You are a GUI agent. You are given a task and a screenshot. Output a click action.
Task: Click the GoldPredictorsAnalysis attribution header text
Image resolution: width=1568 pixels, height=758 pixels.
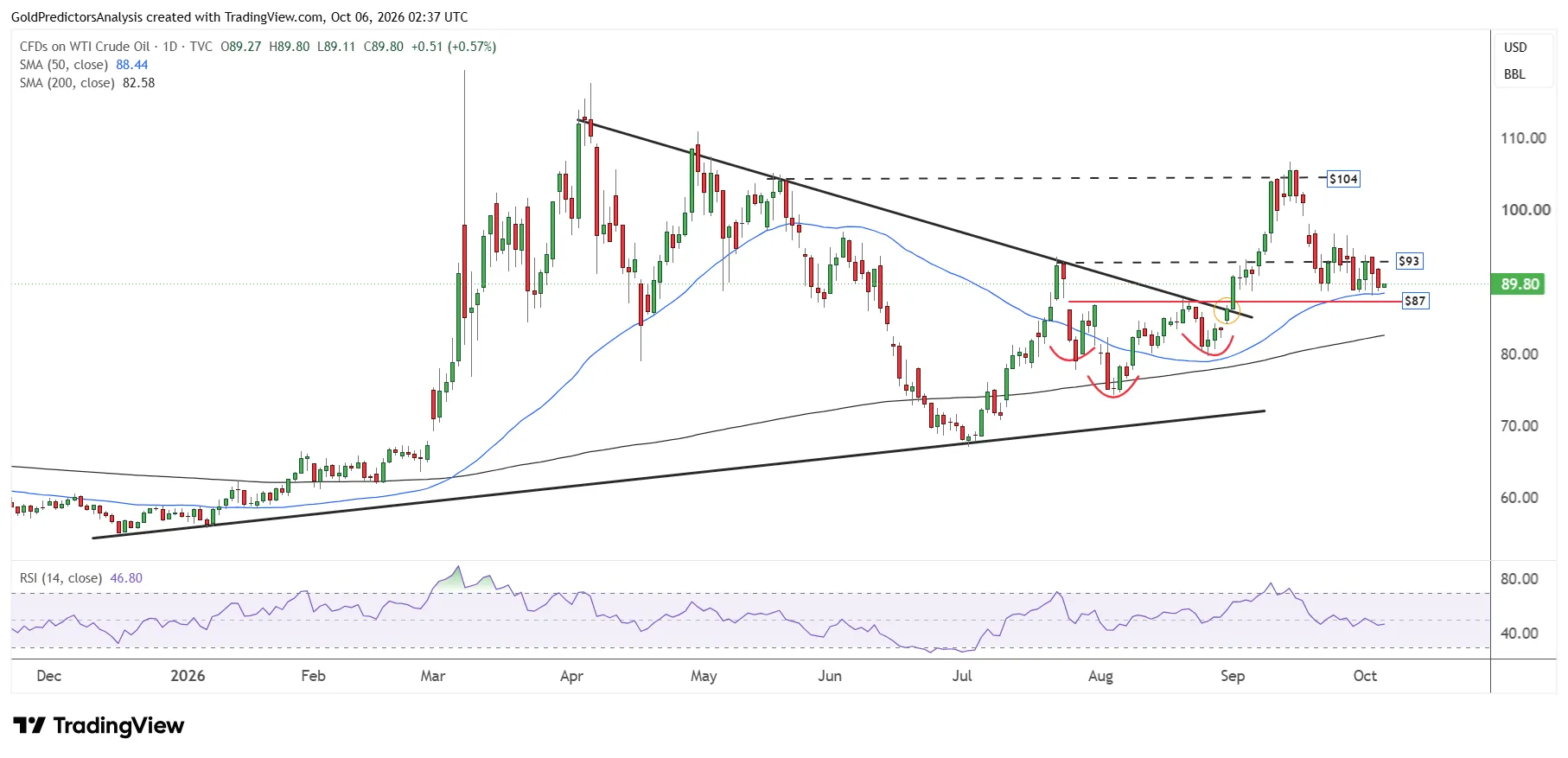coord(239,16)
